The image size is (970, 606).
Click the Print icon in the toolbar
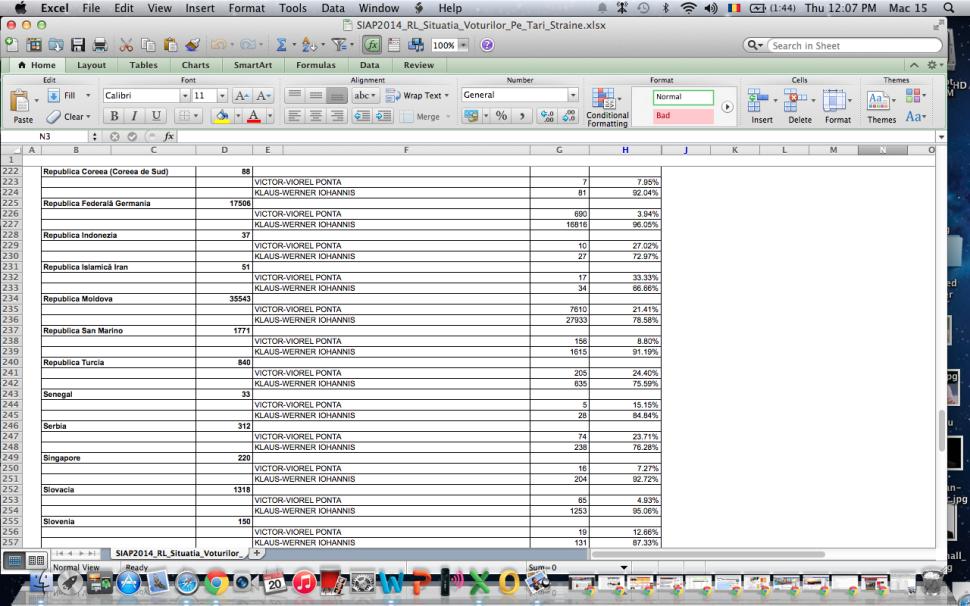click(101, 45)
